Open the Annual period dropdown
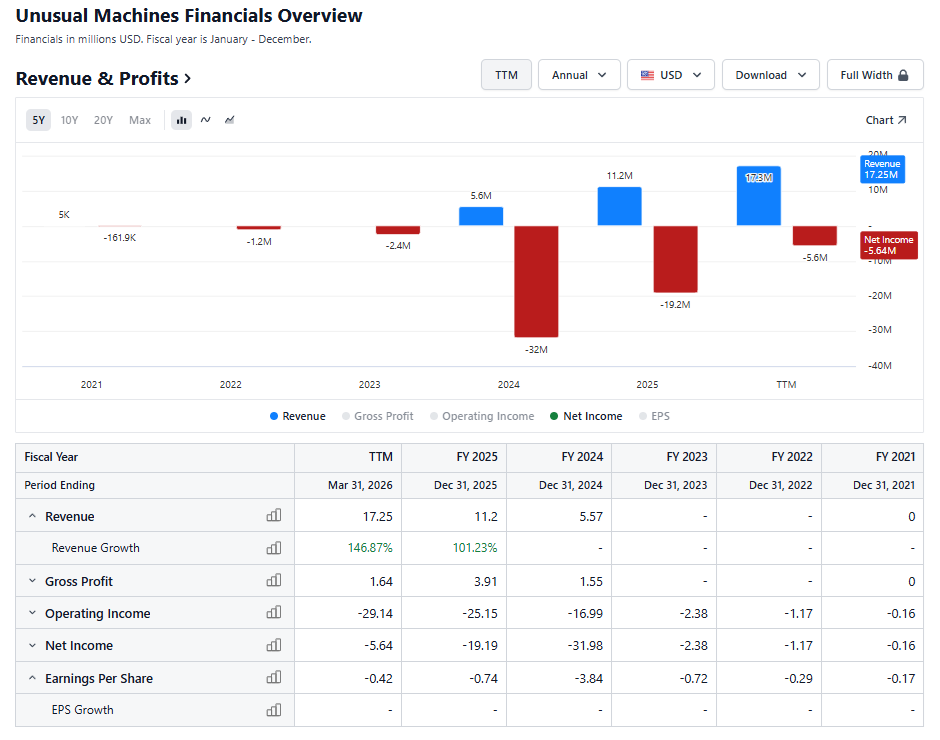This screenshot has height=740, width=940. pyautogui.click(x=579, y=75)
